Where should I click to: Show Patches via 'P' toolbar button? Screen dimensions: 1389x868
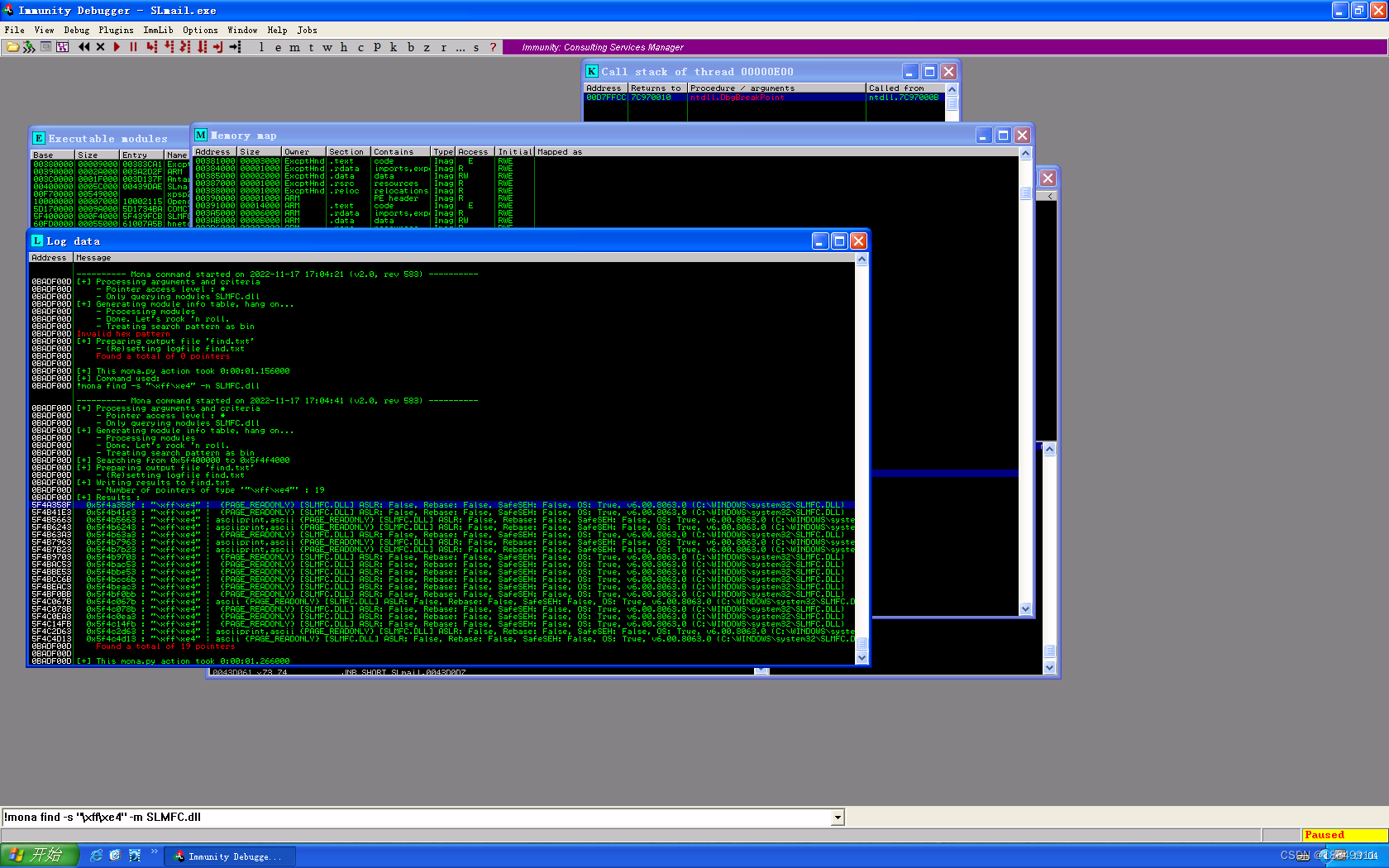377,47
